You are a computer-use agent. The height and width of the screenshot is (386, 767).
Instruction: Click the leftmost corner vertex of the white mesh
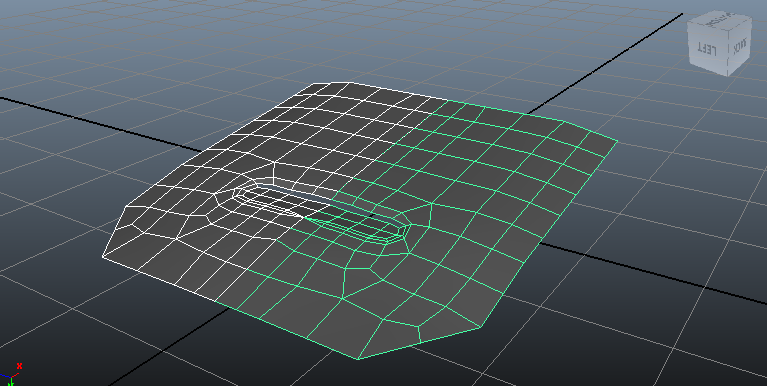tap(103, 256)
